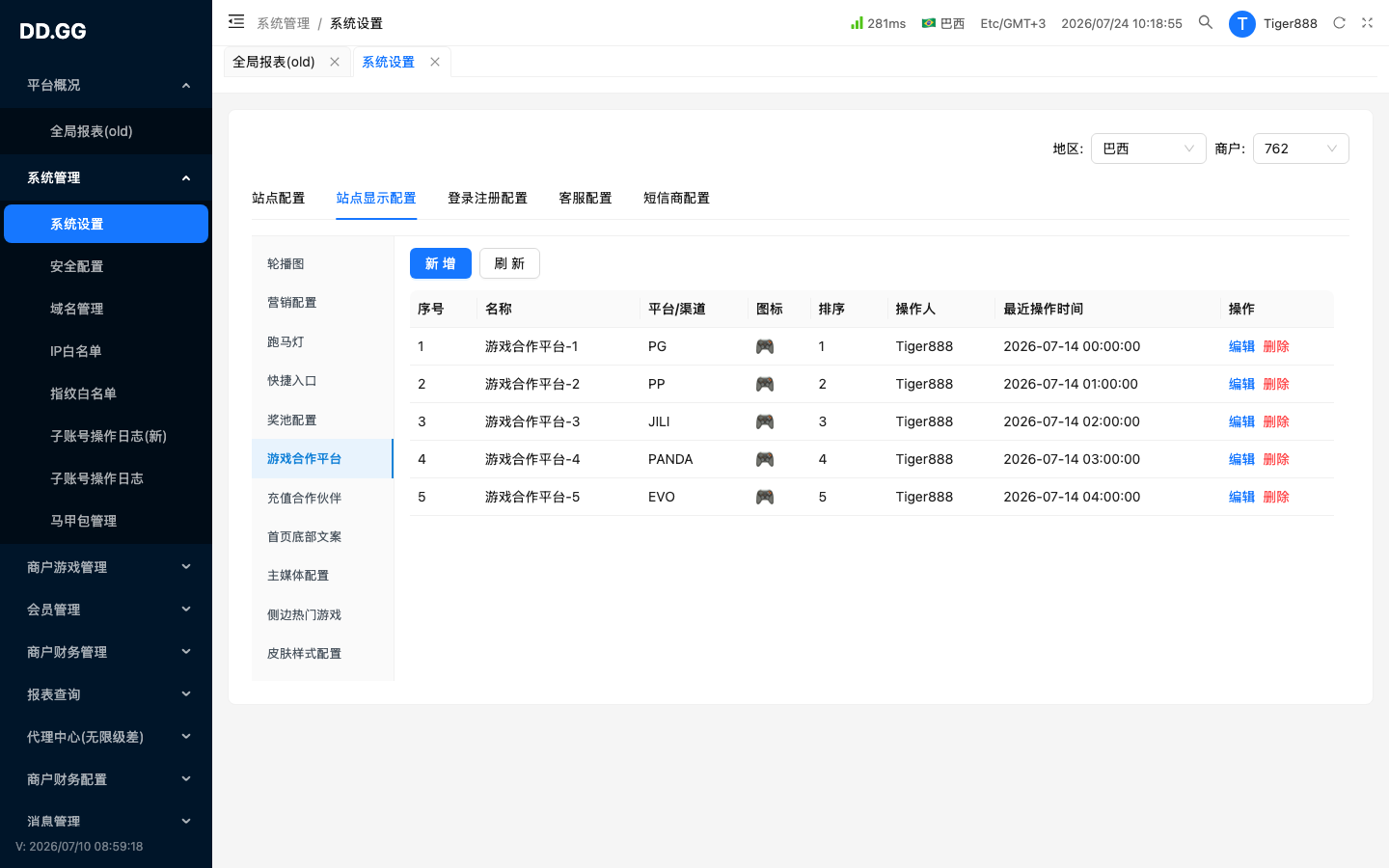Expand the 报表查询 menu
Viewport: 1389px width, 868px height.
[x=106, y=694]
